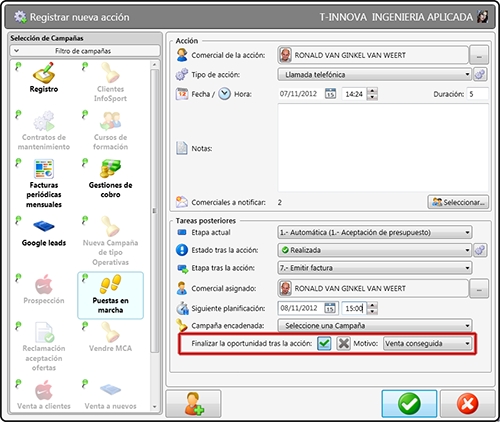This screenshot has width=500, height=422.
Task: Enable Finalizar la oportunidad green check toggle
Action: 324,343
